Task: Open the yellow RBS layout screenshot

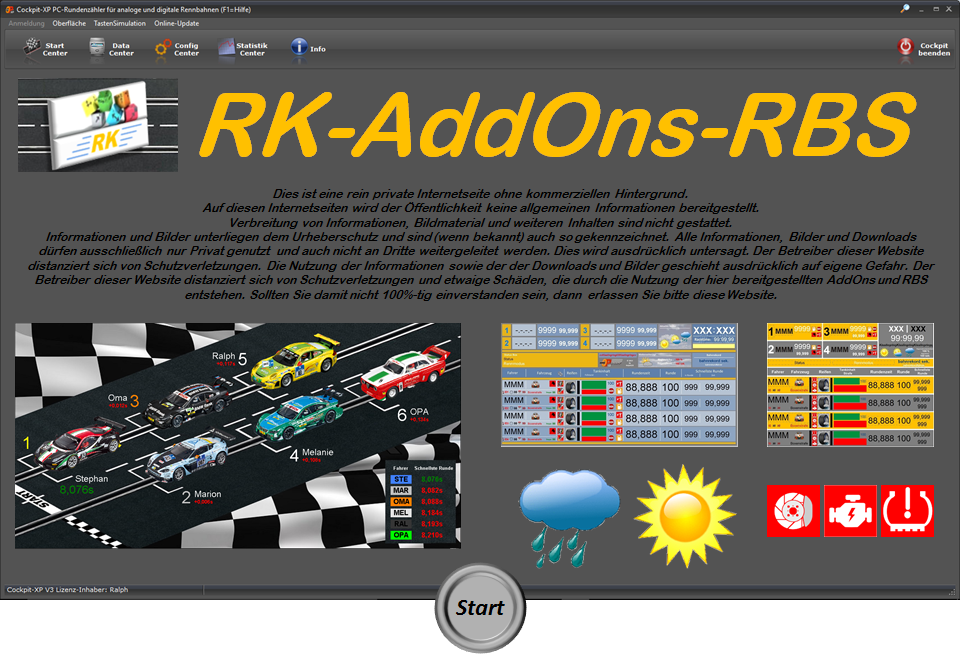Action: (x=850, y=385)
